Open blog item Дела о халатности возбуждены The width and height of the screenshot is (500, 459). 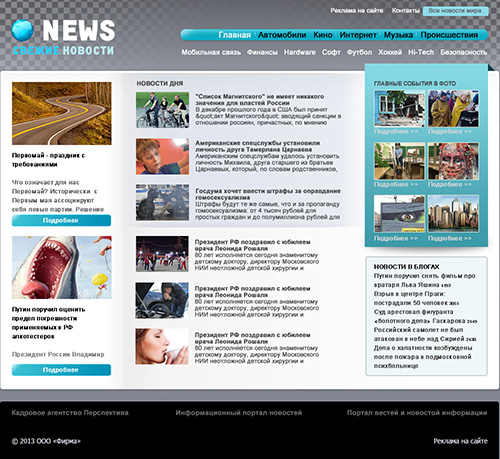coord(423,357)
